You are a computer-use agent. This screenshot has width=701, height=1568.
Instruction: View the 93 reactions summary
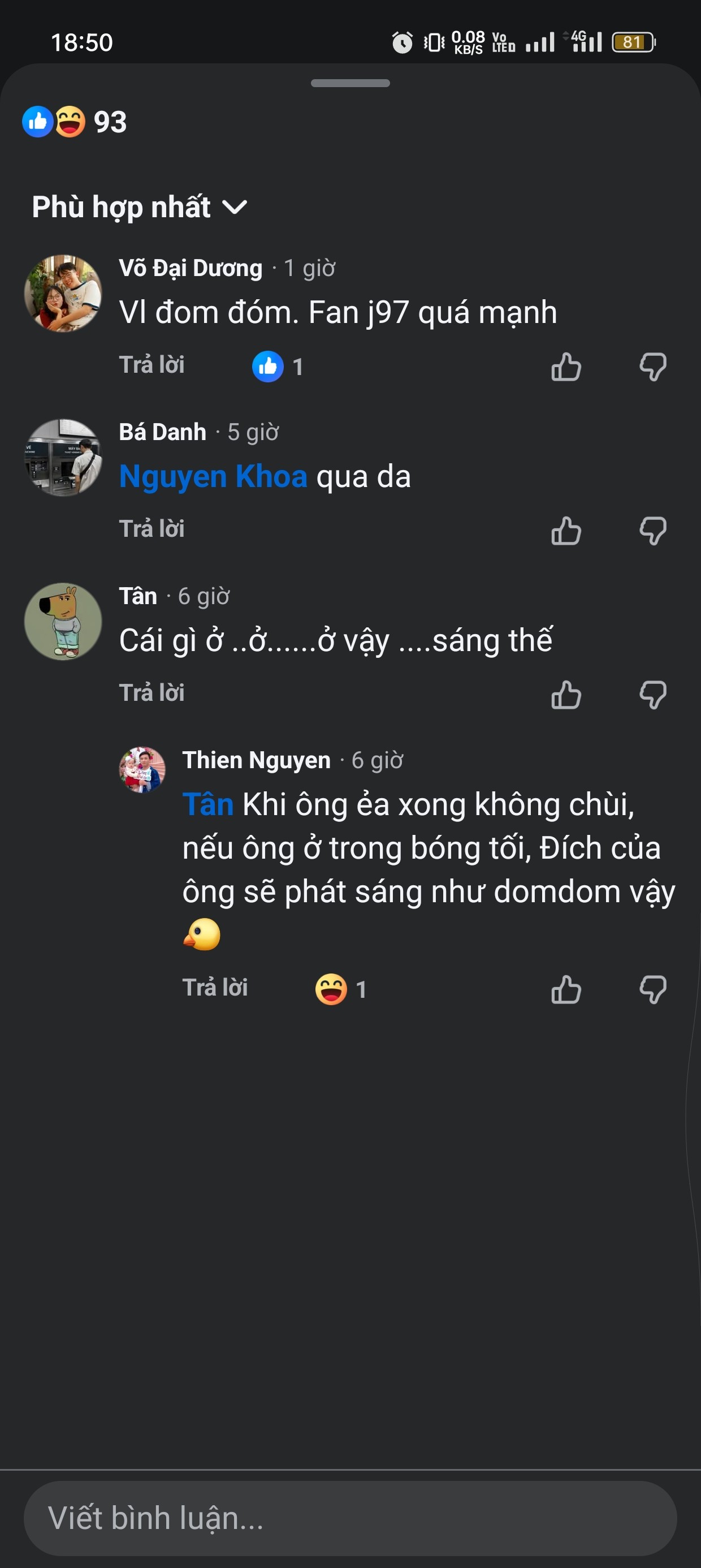pyautogui.click(x=74, y=122)
